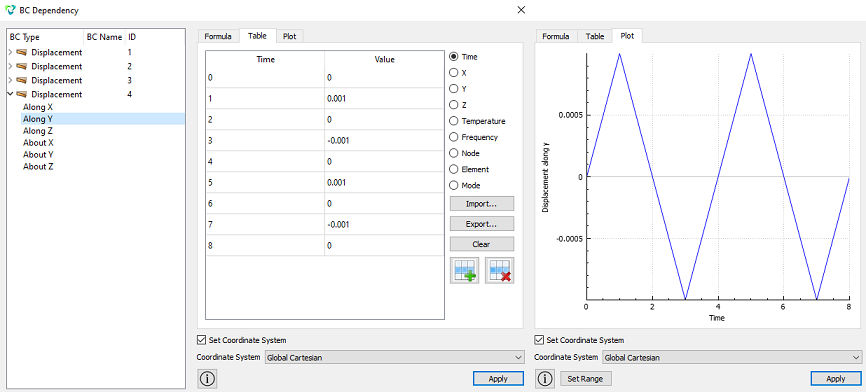Click the Set Range button

(586, 379)
